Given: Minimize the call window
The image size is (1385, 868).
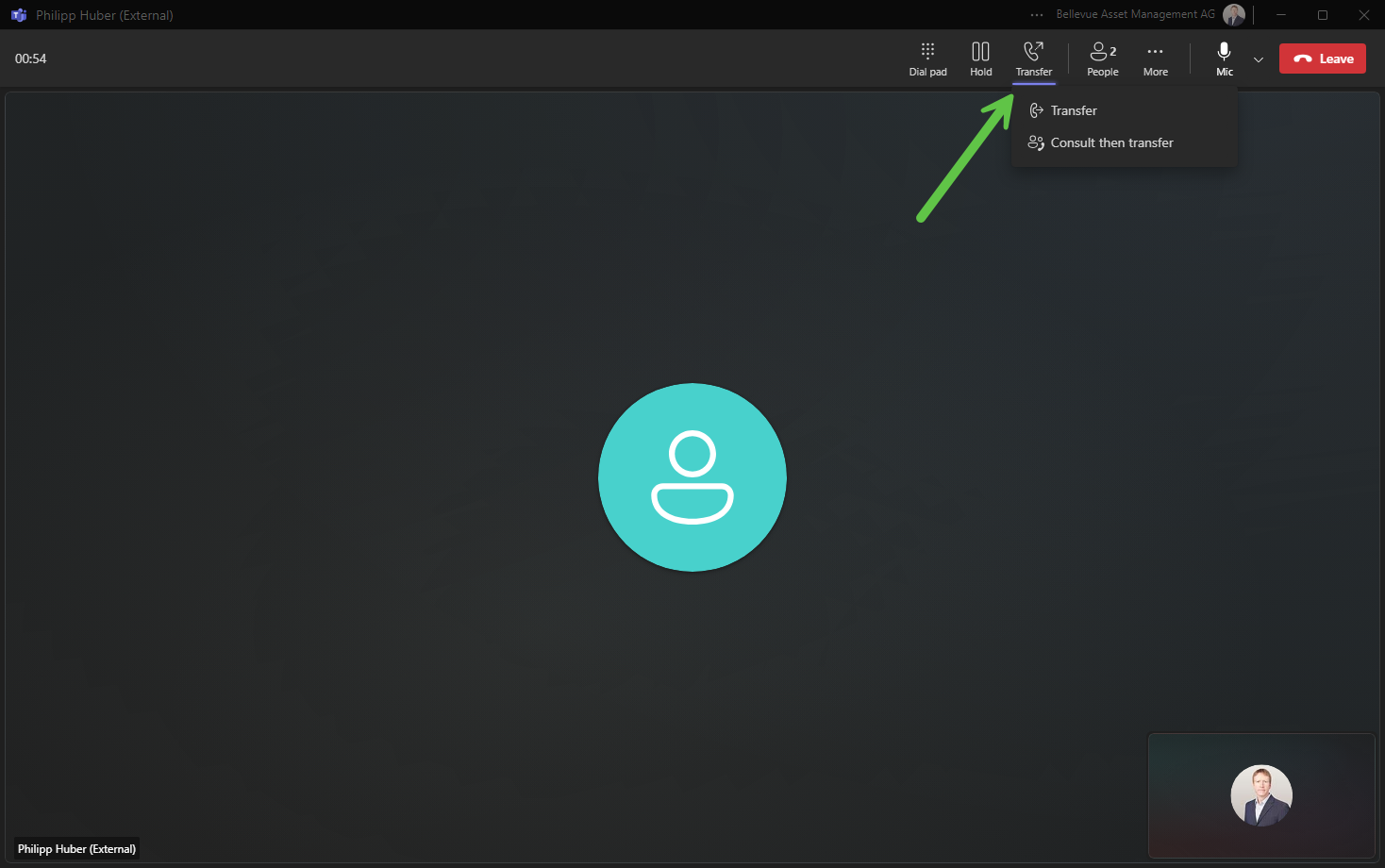Looking at the screenshot, I should click(1281, 15).
